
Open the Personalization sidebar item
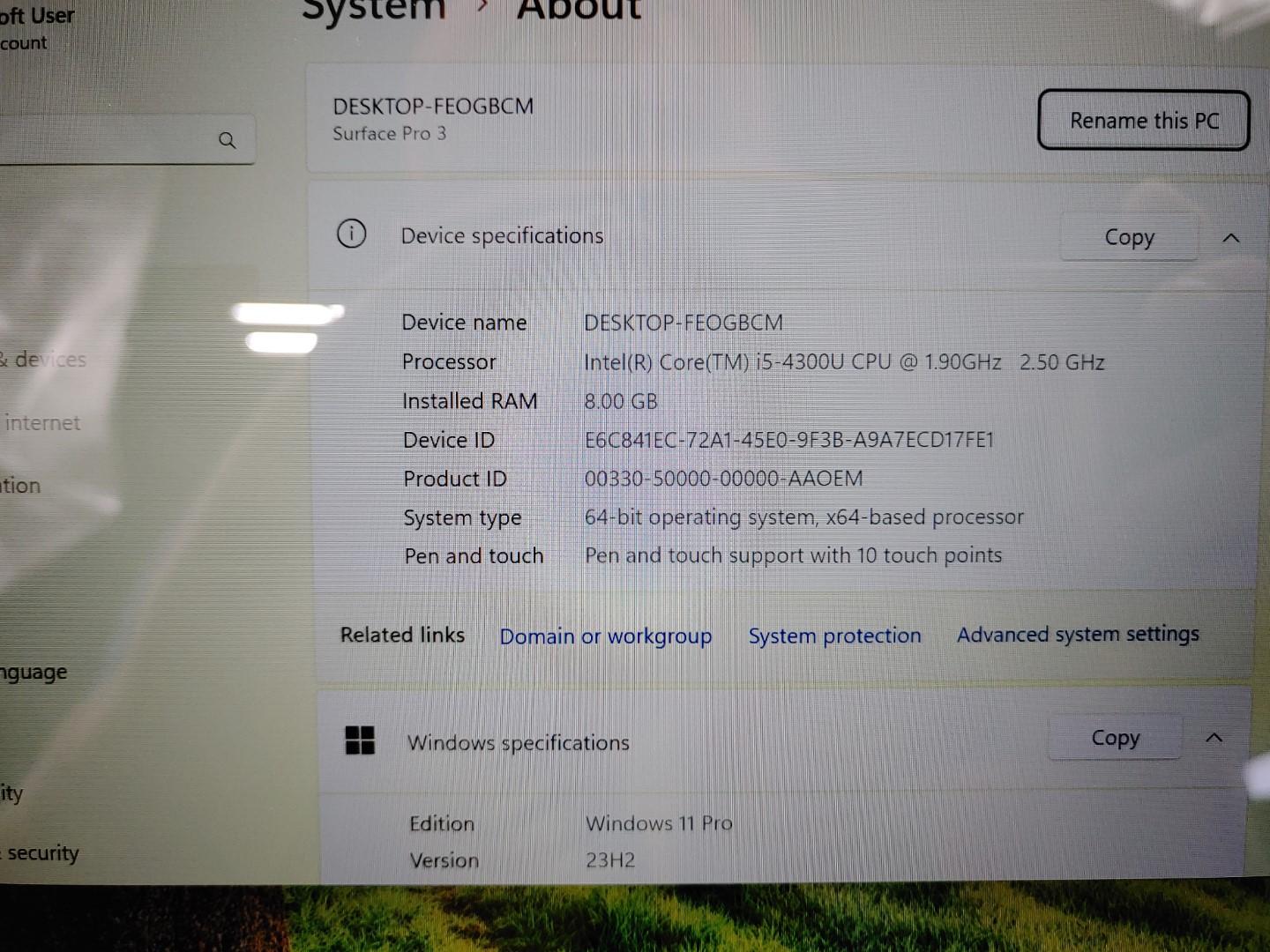pos(20,486)
